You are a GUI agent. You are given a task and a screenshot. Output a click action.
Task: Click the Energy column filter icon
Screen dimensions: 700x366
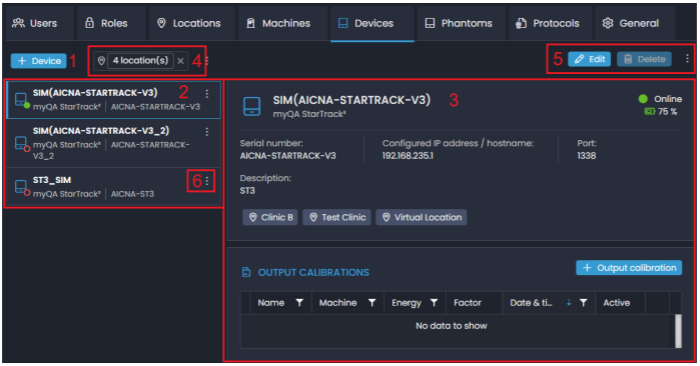tap(434, 303)
